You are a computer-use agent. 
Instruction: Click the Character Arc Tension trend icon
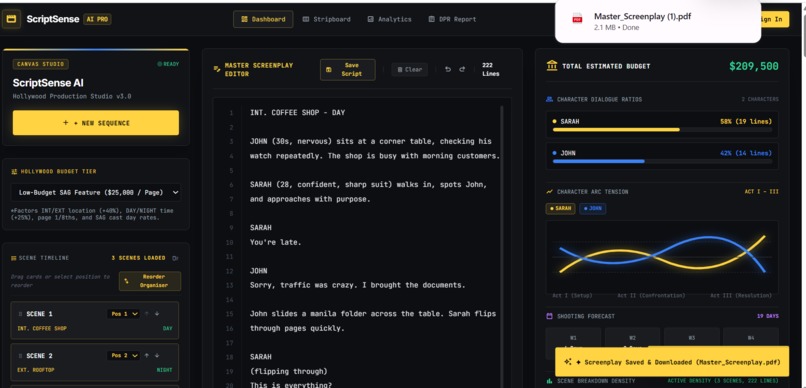pos(549,192)
